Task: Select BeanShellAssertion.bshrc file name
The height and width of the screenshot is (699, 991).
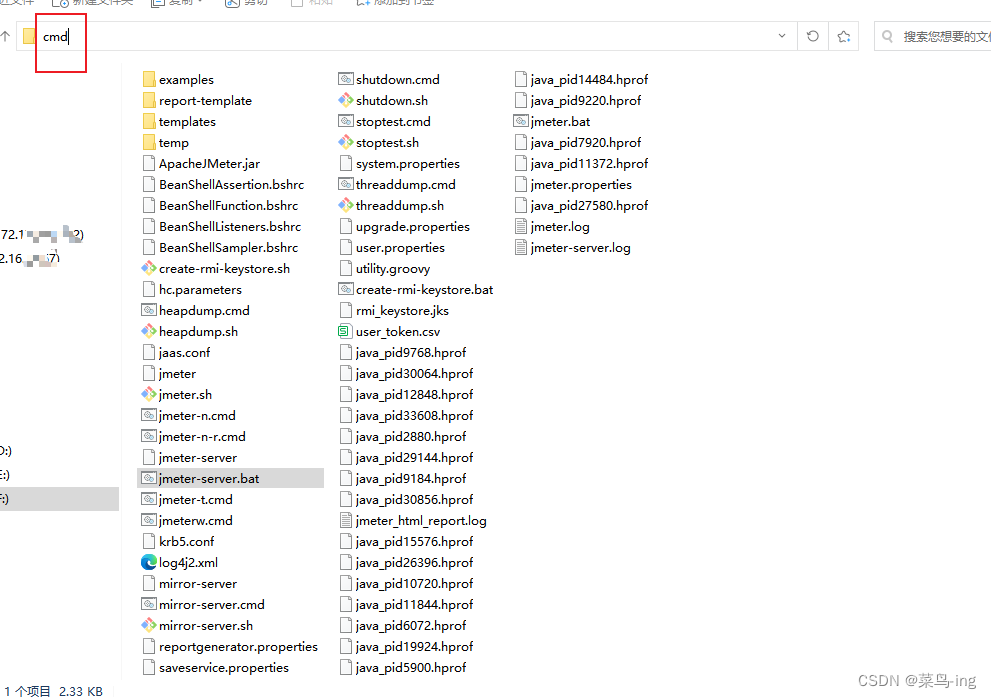Action: pyautogui.click(x=231, y=185)
